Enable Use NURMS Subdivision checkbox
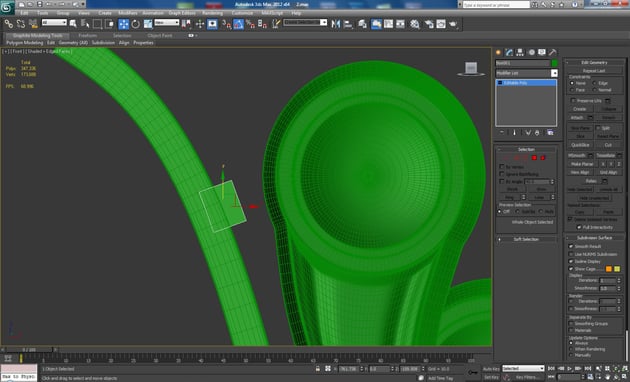 click(571, 254)
